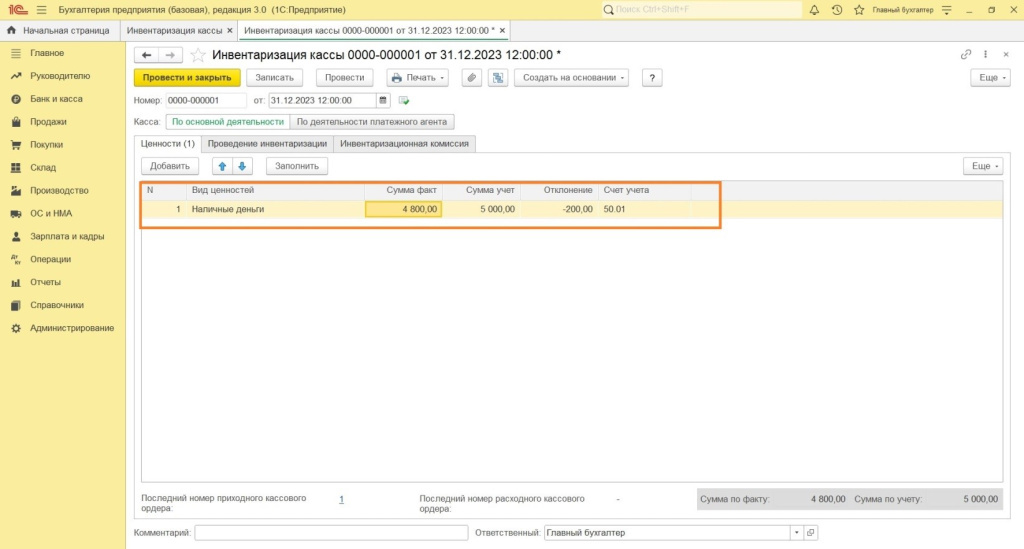Open favorites star in title bar
Viewport: 1024px width, 549px height.
(859, 10)
